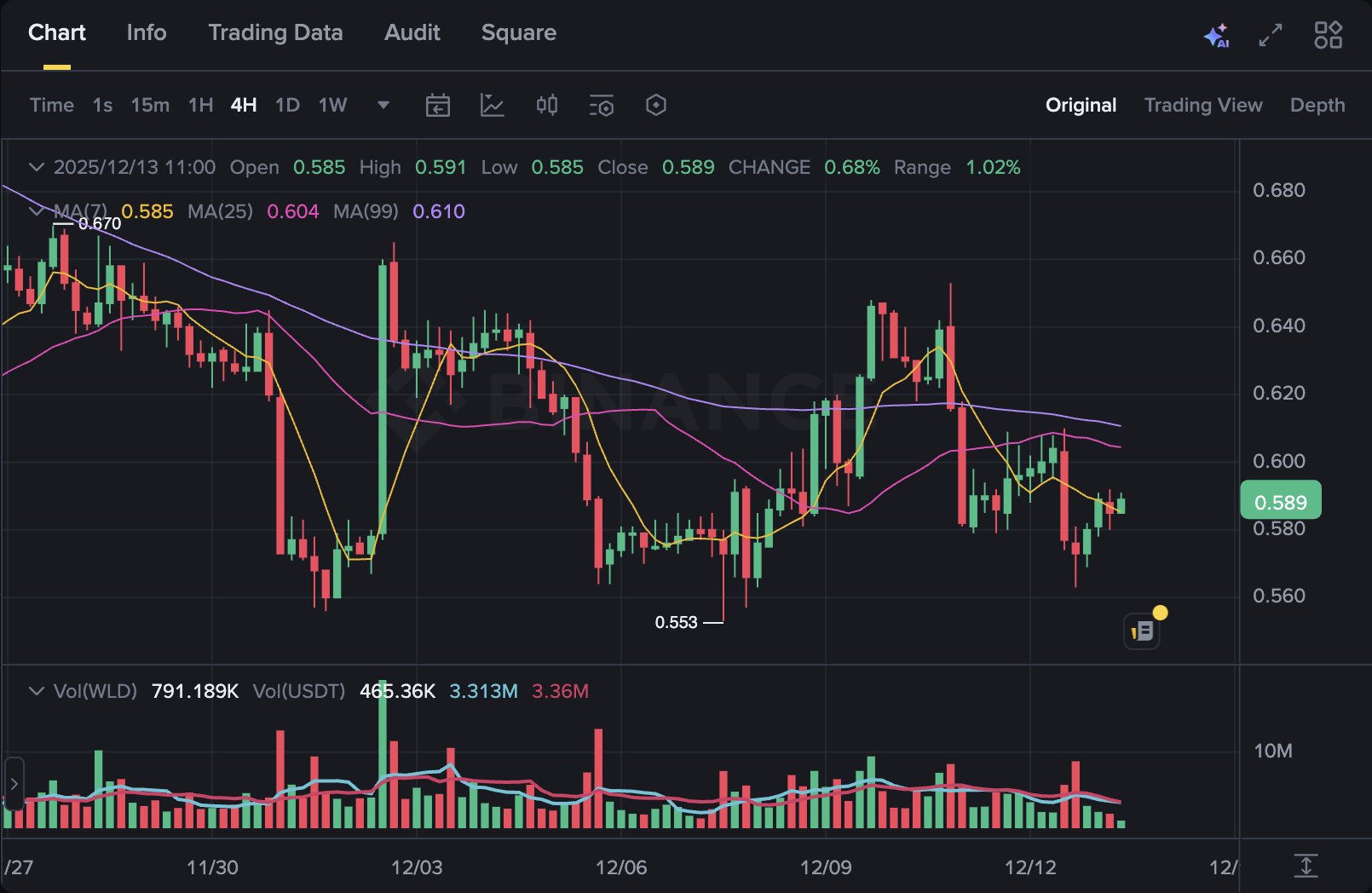
Task: Open the AI analysis sparkle icon
Action: coord(1217,35)
